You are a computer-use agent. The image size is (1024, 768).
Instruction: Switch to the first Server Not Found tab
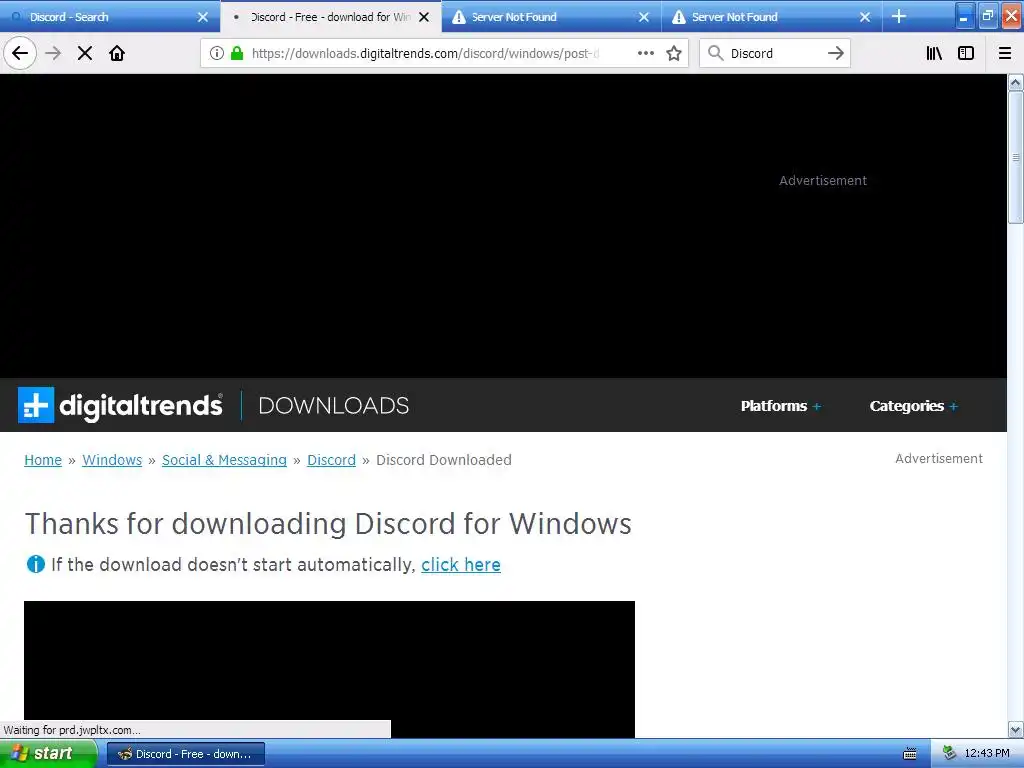click(551, 17)
